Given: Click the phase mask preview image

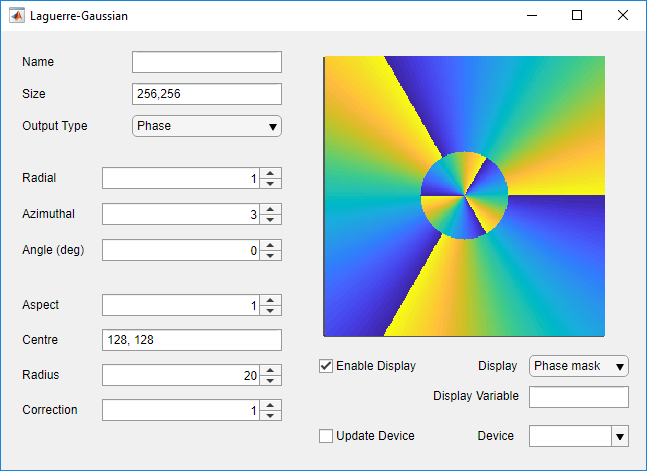Looking at the screenshot, I should 464,195.
